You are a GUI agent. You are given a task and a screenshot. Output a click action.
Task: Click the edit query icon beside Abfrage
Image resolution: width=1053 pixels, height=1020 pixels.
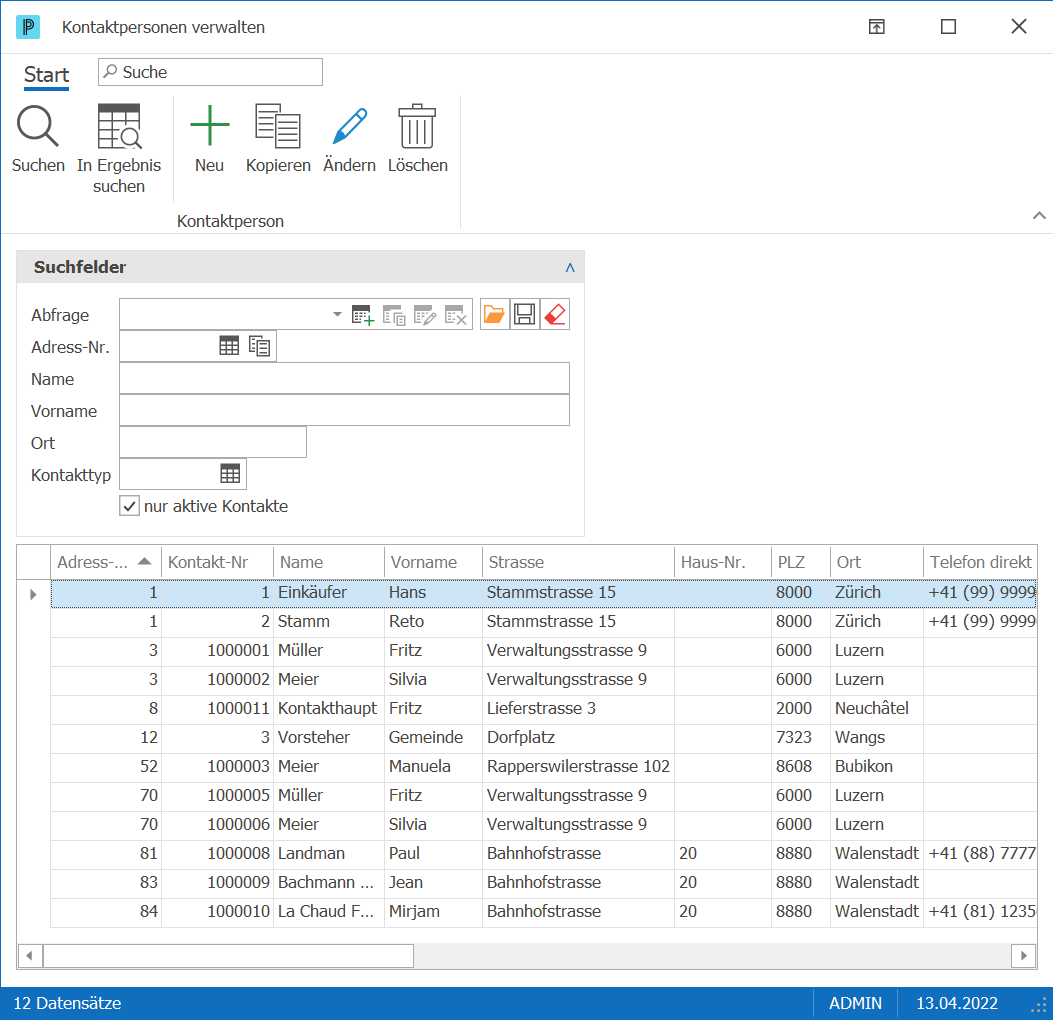[x=424, y=315]
